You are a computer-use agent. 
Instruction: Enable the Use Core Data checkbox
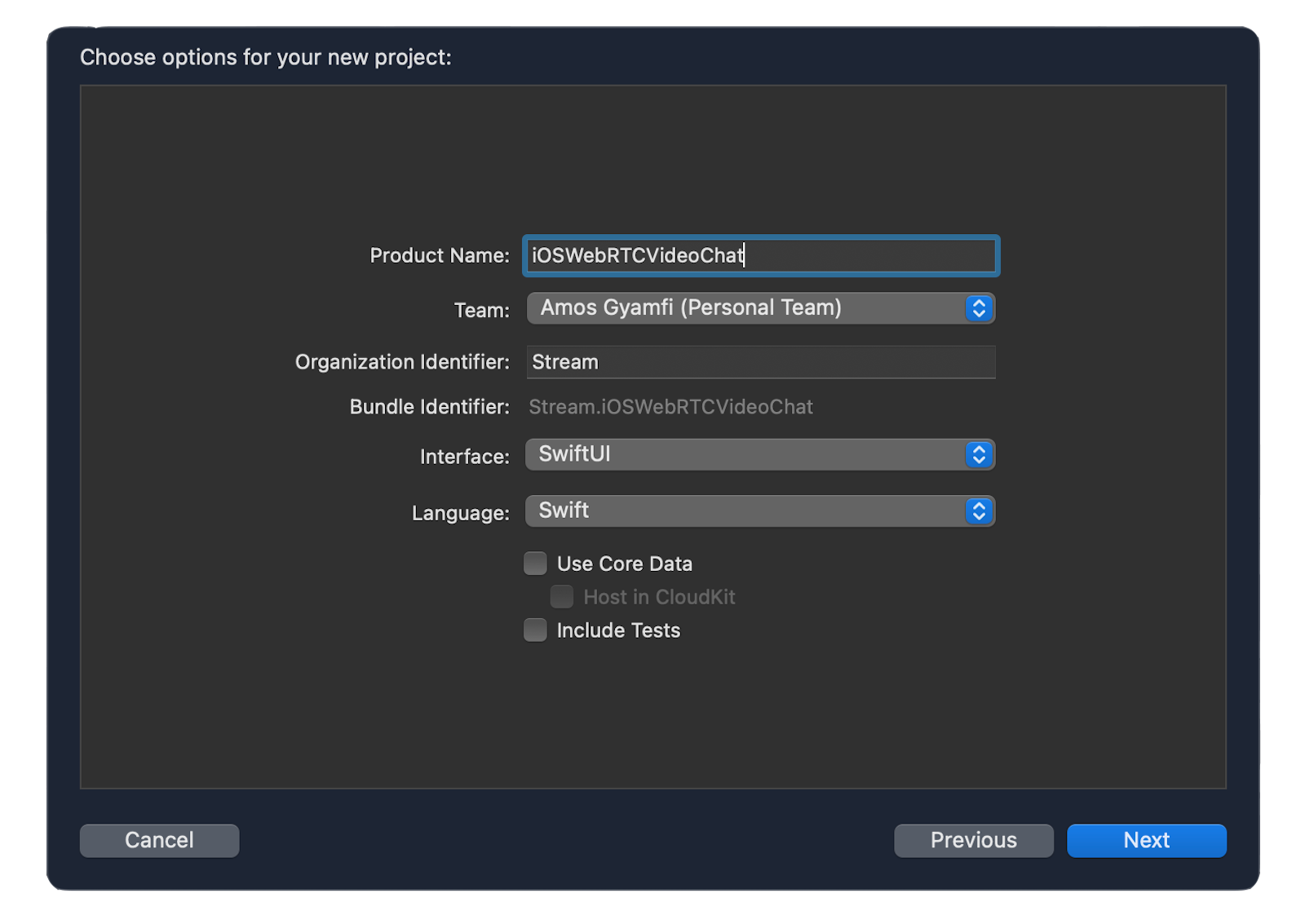(535, 563)
